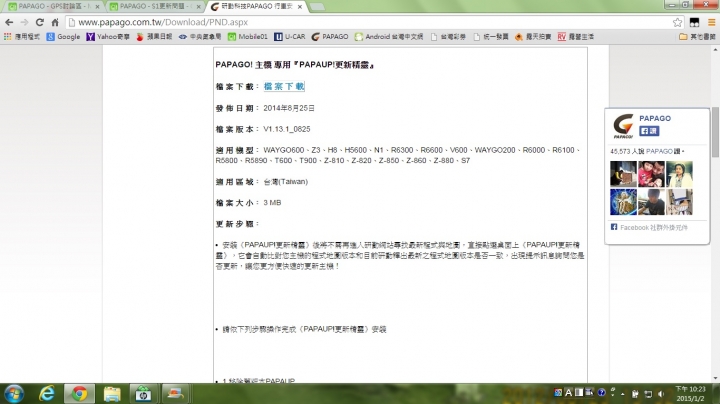
Task: Click the input method 'A' tray icon
Action: 568,393
